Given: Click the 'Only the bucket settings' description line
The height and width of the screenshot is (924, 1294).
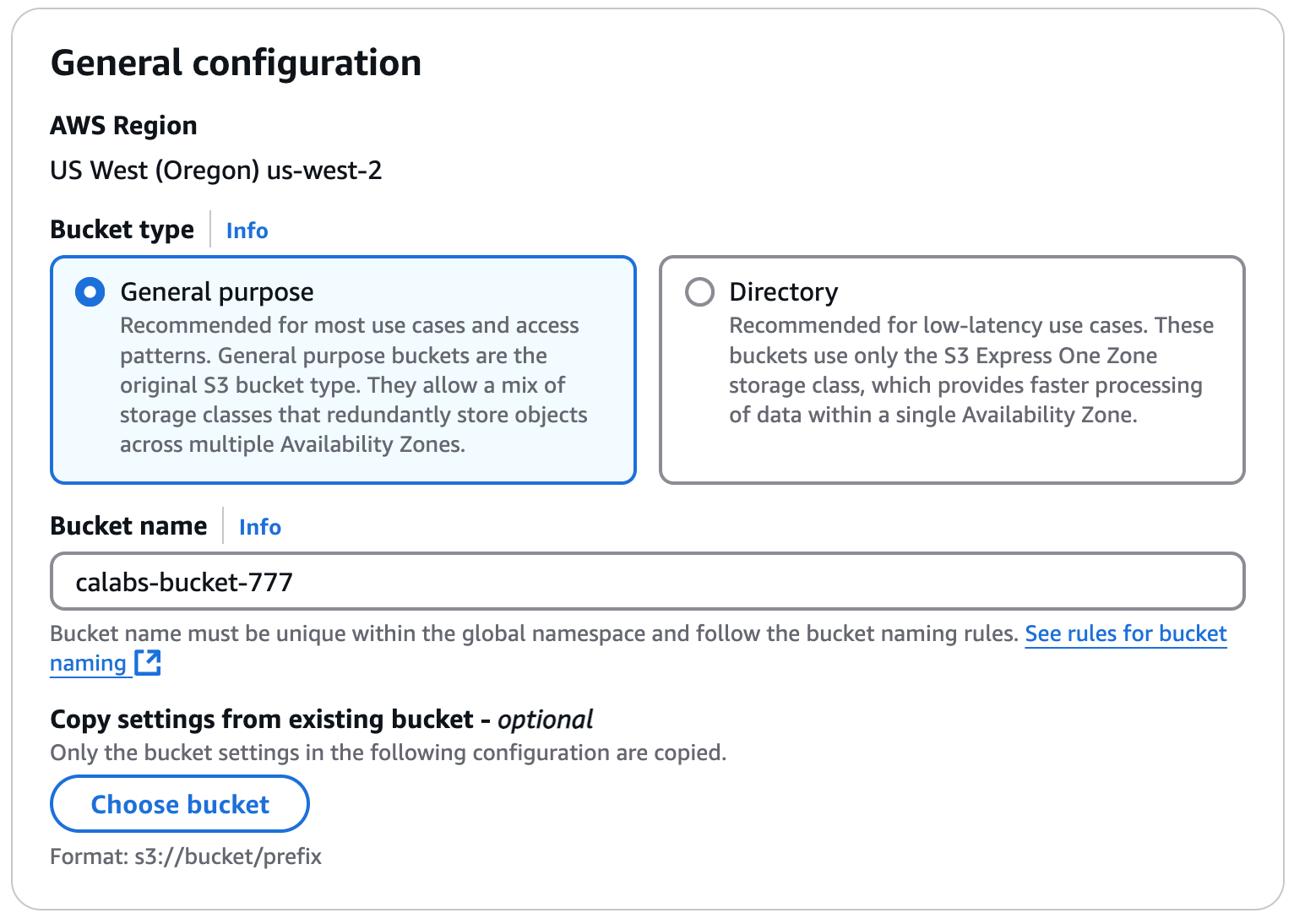Looking at the screenshot, I should click(x=388, y=753).
